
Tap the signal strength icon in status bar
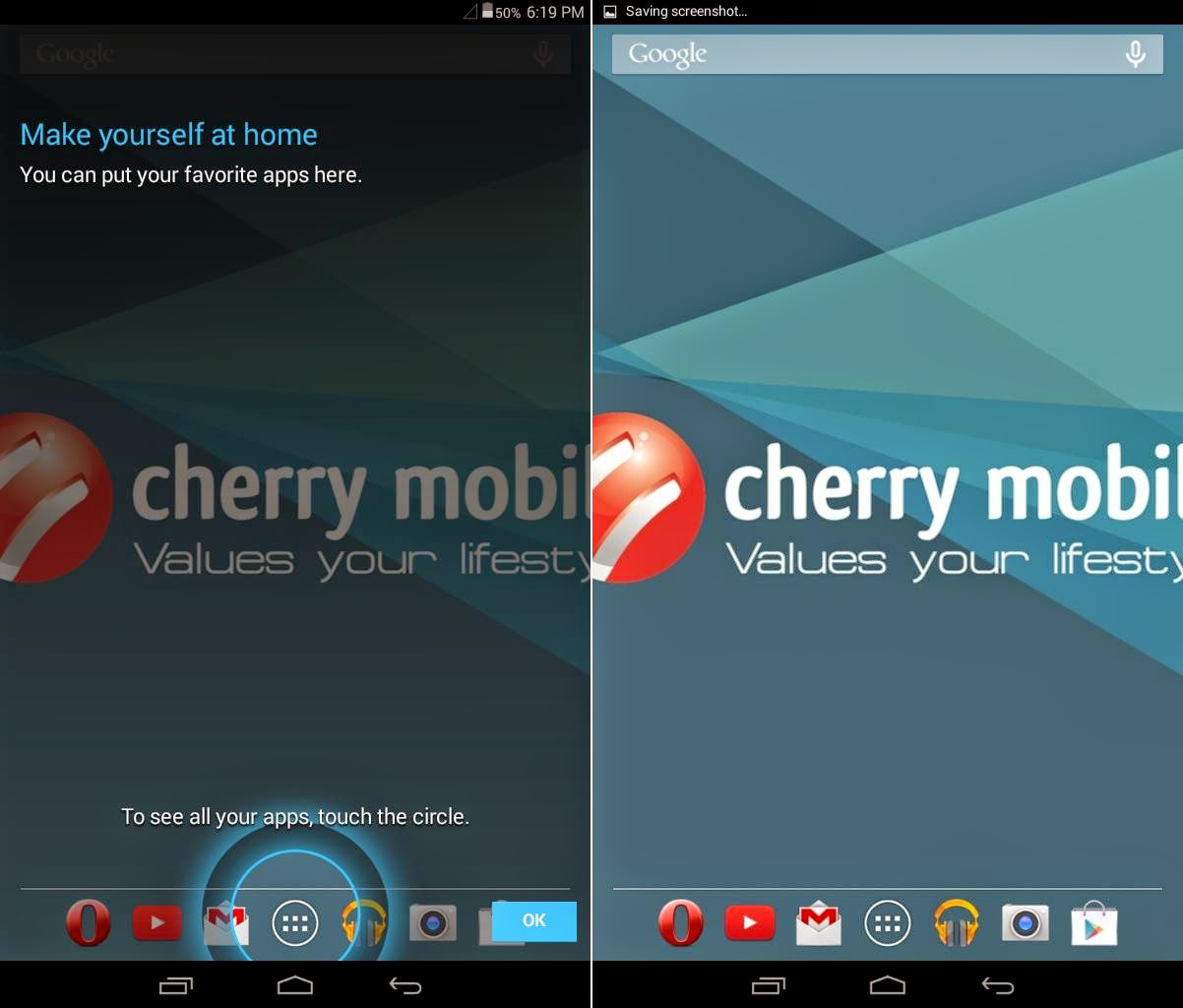(x=470, y=12)
